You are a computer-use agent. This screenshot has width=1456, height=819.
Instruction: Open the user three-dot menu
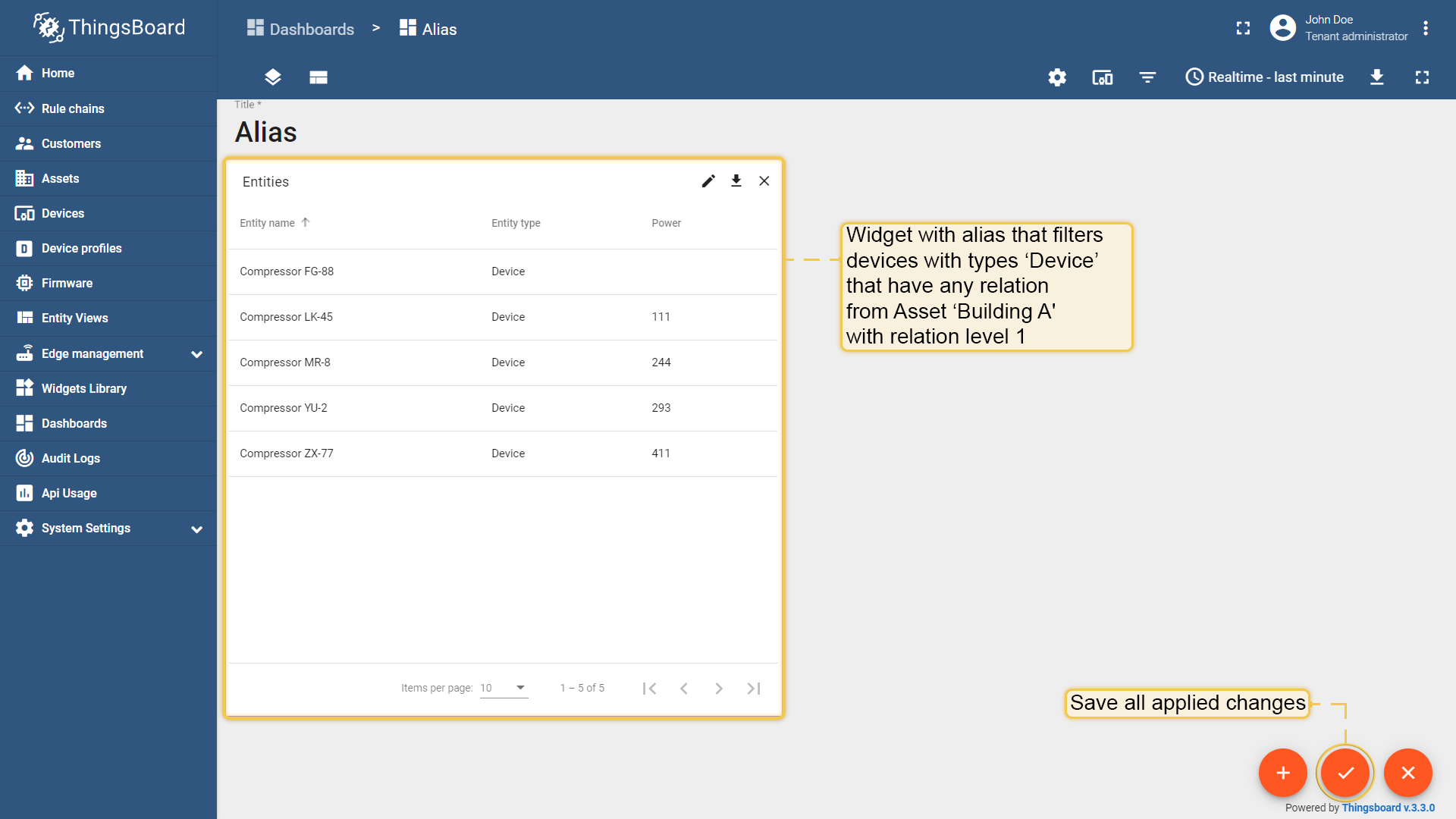coord(1426,28)
